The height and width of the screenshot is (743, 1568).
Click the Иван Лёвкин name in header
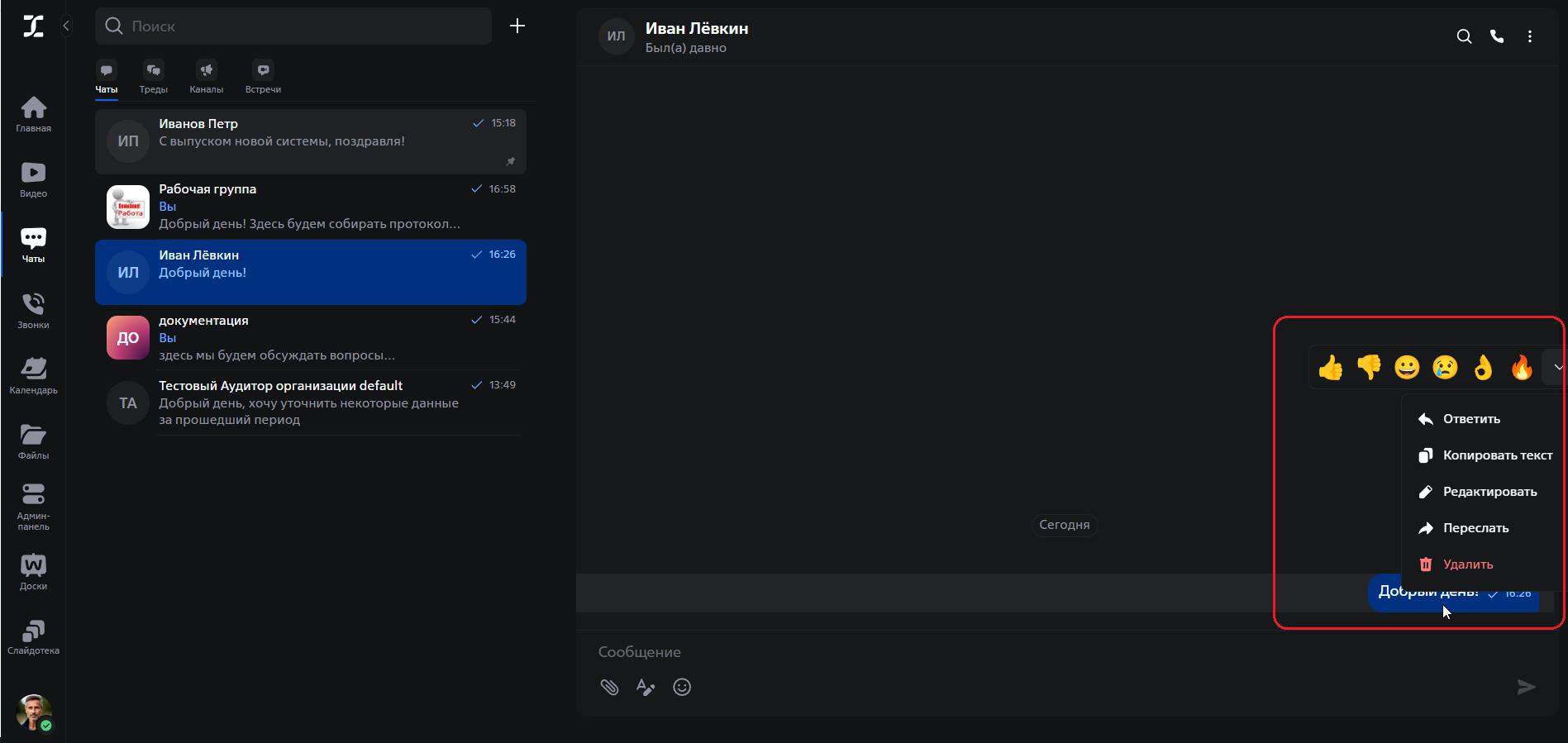(x=697, y=28)
